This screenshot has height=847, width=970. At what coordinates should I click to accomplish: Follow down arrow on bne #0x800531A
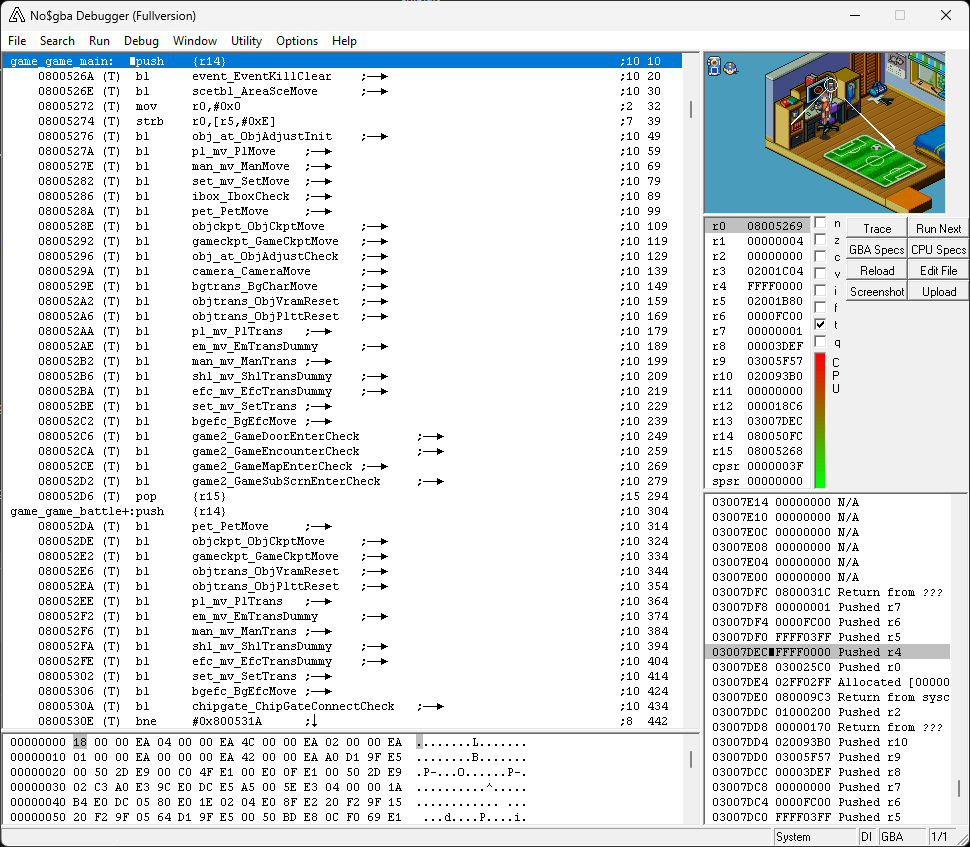click(x=312, y=721)
